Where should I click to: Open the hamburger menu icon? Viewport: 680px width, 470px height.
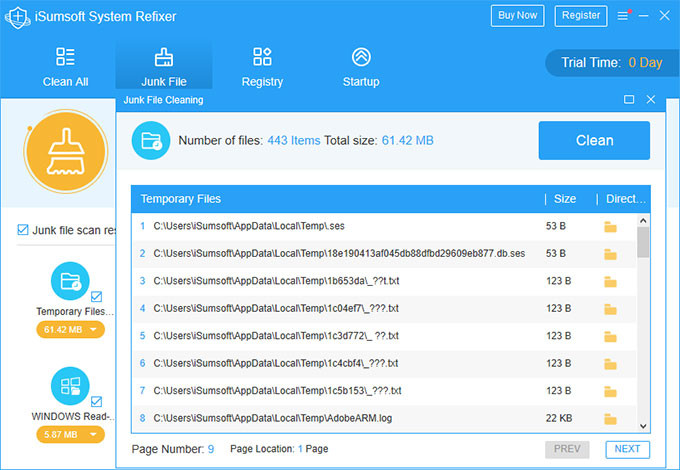pyautogui.click(x=623, y=16)
